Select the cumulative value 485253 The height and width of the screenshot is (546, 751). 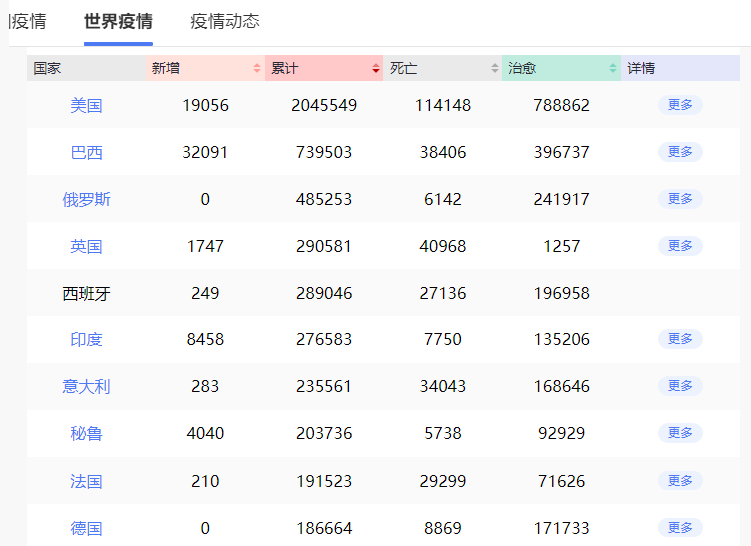tap(324, 199)
